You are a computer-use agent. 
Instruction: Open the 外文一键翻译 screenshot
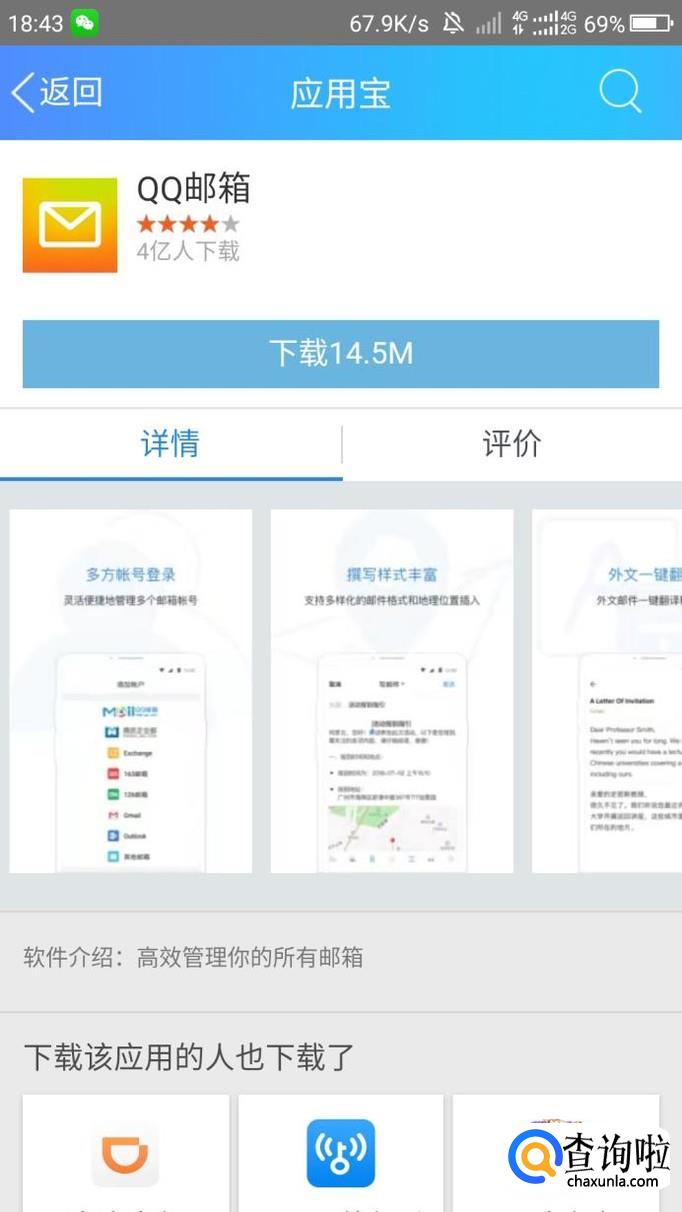(x=607, y=691)
